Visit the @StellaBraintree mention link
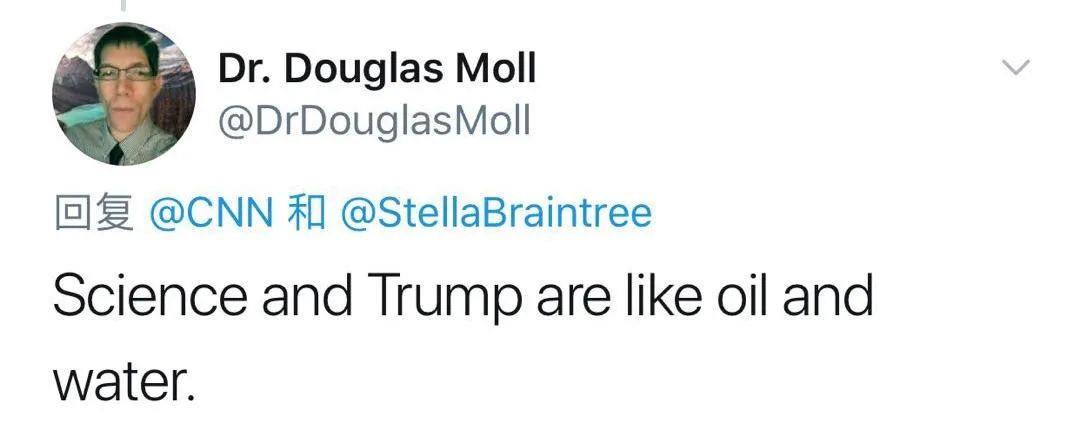This screenshot has width=1078, height=439. pyautogui.click(x=496, y=213)
